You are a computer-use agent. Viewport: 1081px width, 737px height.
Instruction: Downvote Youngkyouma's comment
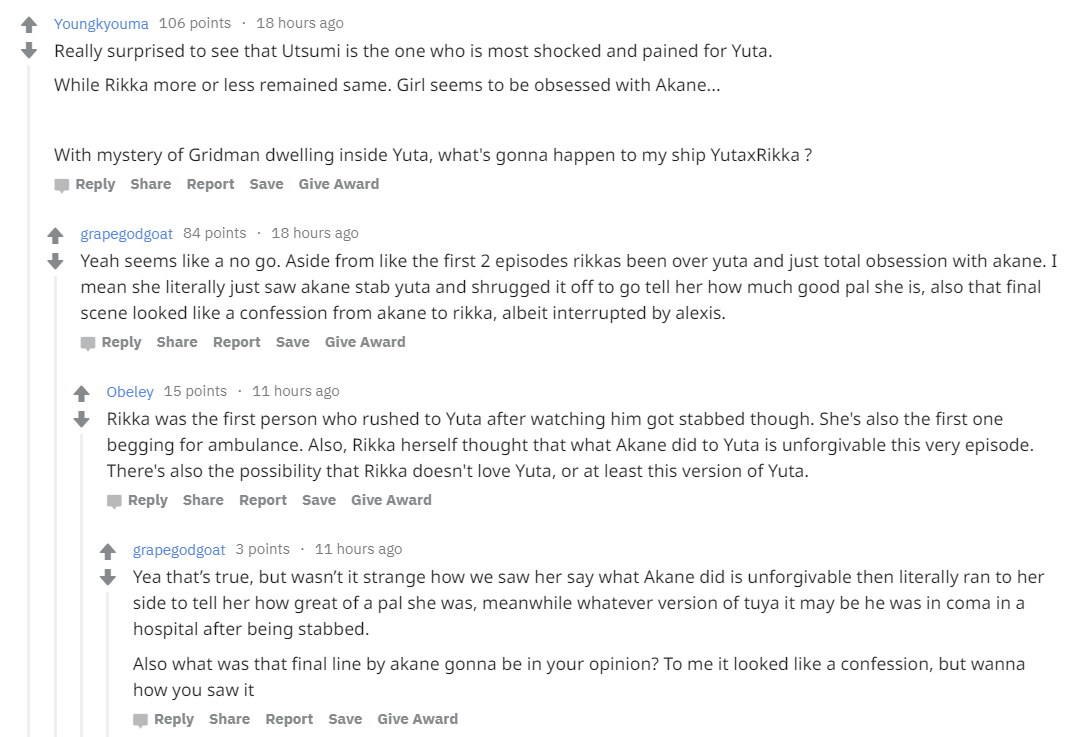[29, 50]
